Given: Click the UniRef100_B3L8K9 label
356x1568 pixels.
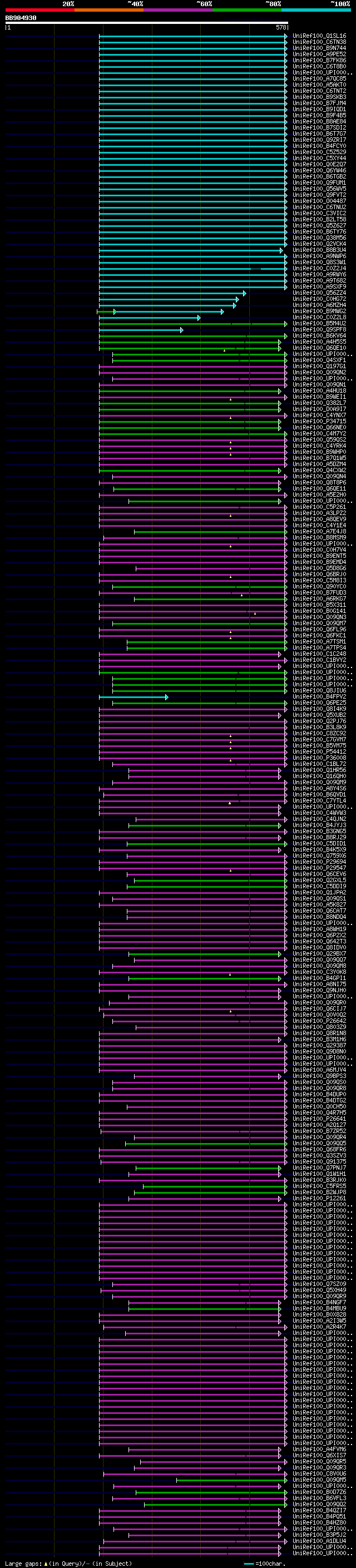Looking at the screenshot, I should click(319, 728).
